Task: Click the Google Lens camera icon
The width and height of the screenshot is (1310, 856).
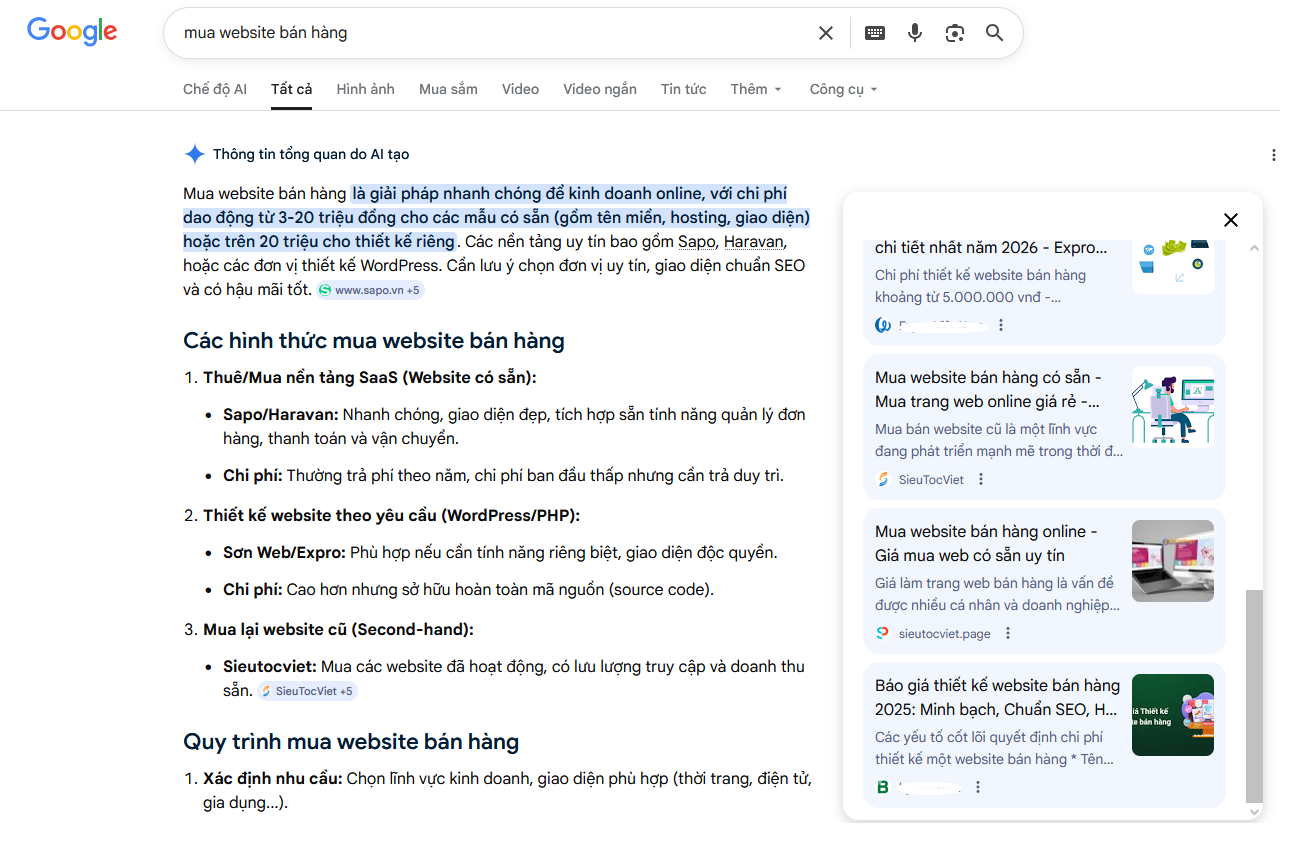Action: point(954,32)
